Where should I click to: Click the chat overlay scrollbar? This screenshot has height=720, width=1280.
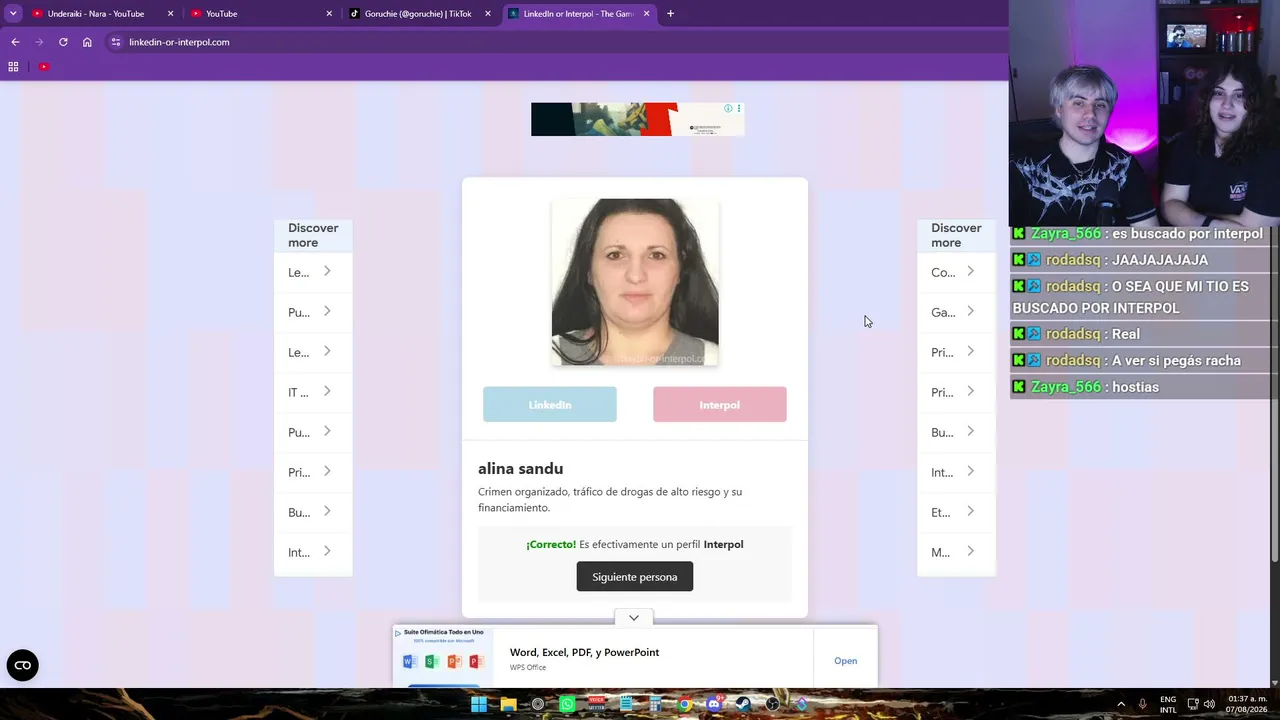(1274, 395)
